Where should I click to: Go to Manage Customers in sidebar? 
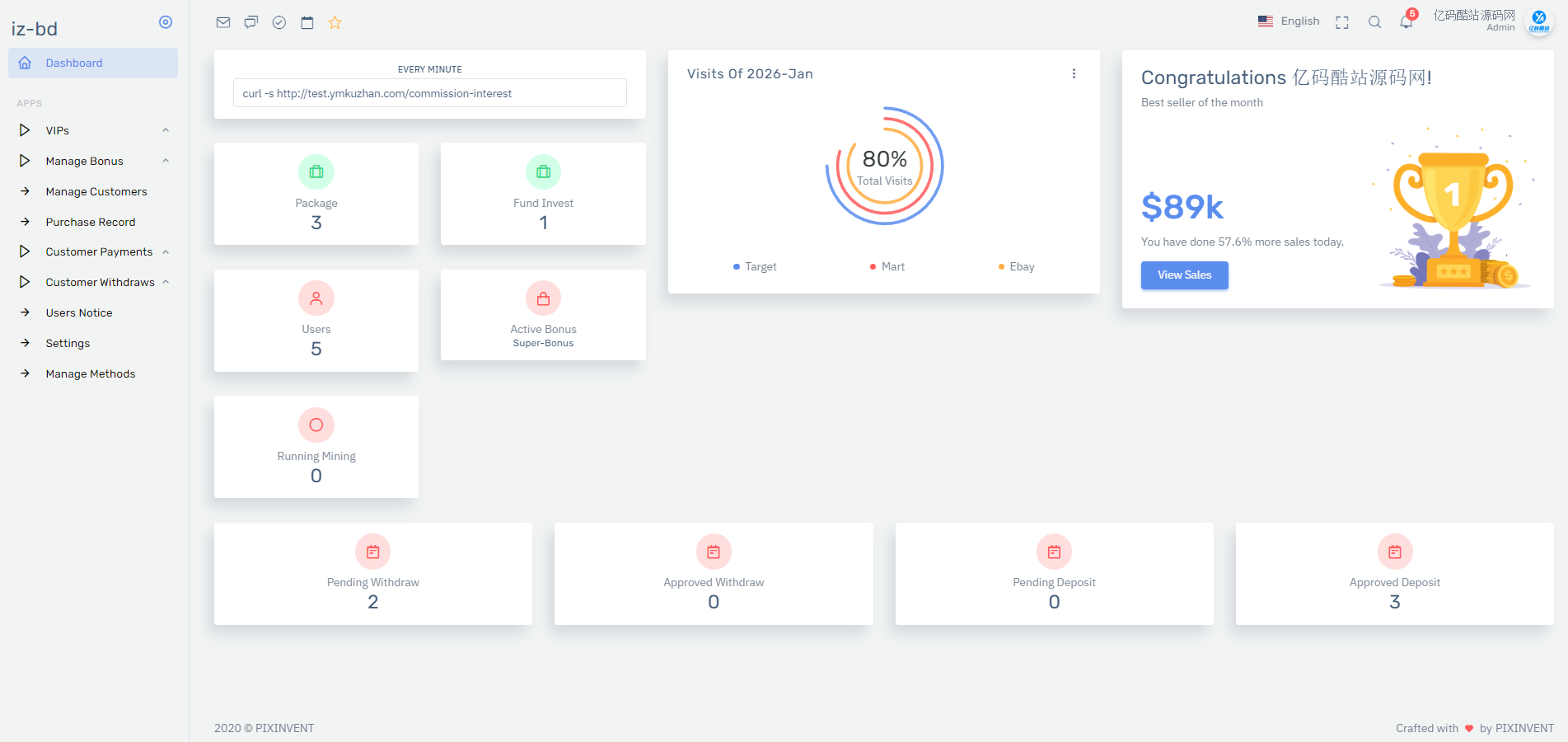click(x=96, y=191)
